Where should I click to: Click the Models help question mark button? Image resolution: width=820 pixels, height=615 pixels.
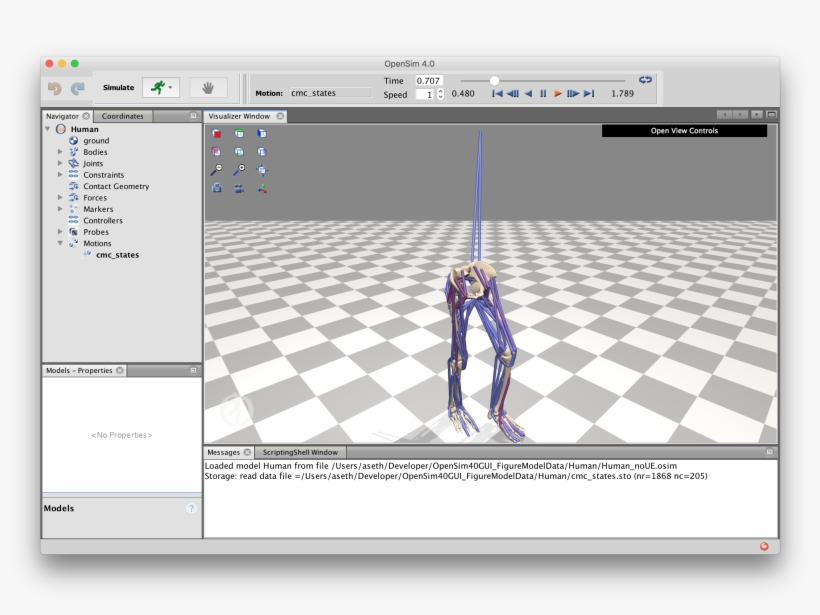(x=191, y=509)
